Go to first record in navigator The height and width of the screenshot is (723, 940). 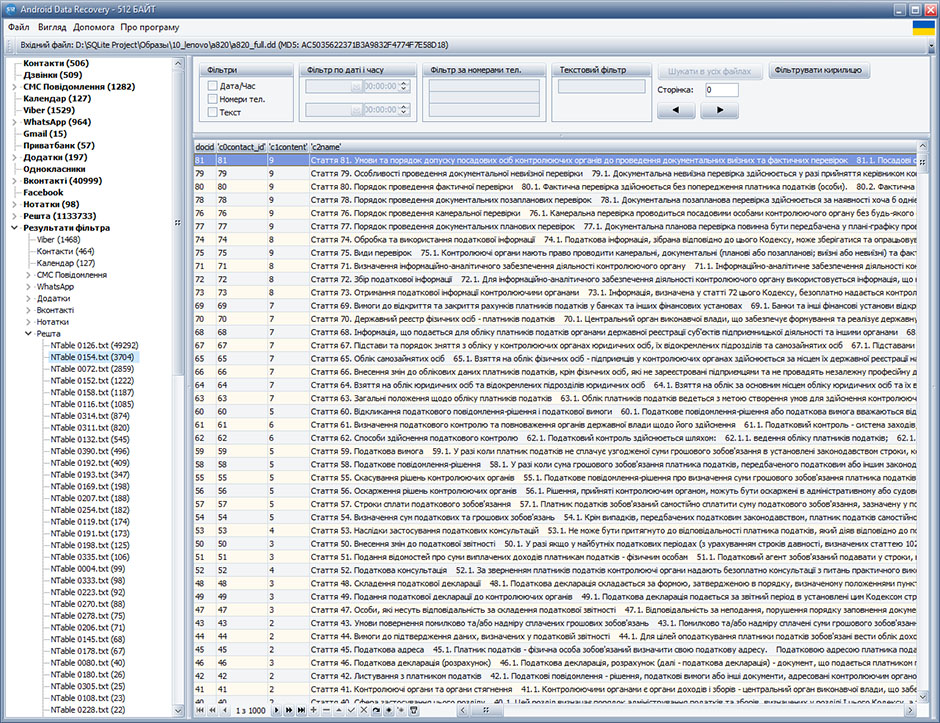point(200,710)
